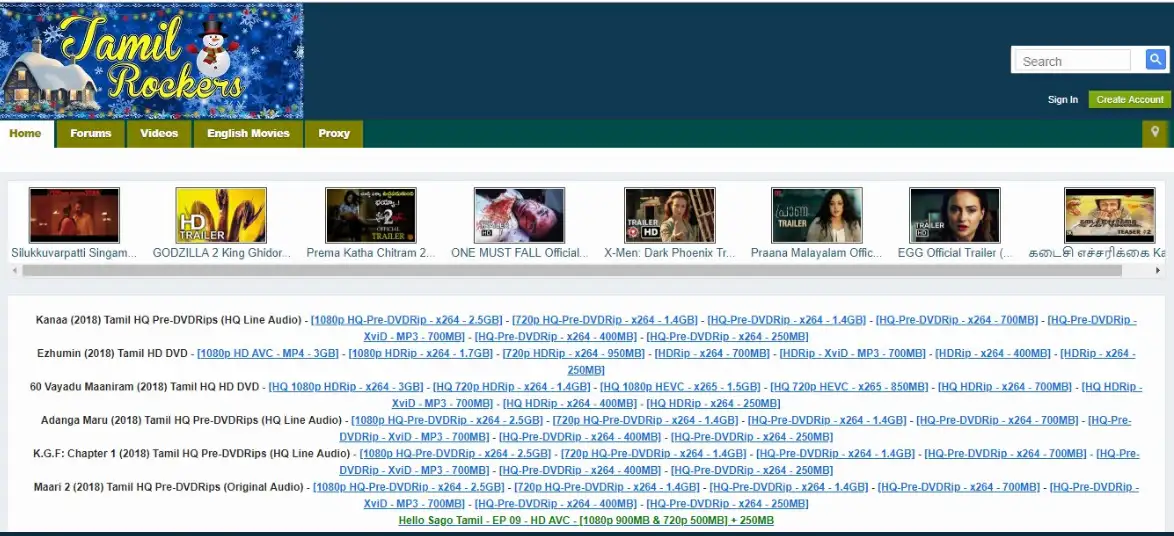Open Kanaa 720p HQ-Pre-DVDRip 1.4GB link

(x=605, y=320)
